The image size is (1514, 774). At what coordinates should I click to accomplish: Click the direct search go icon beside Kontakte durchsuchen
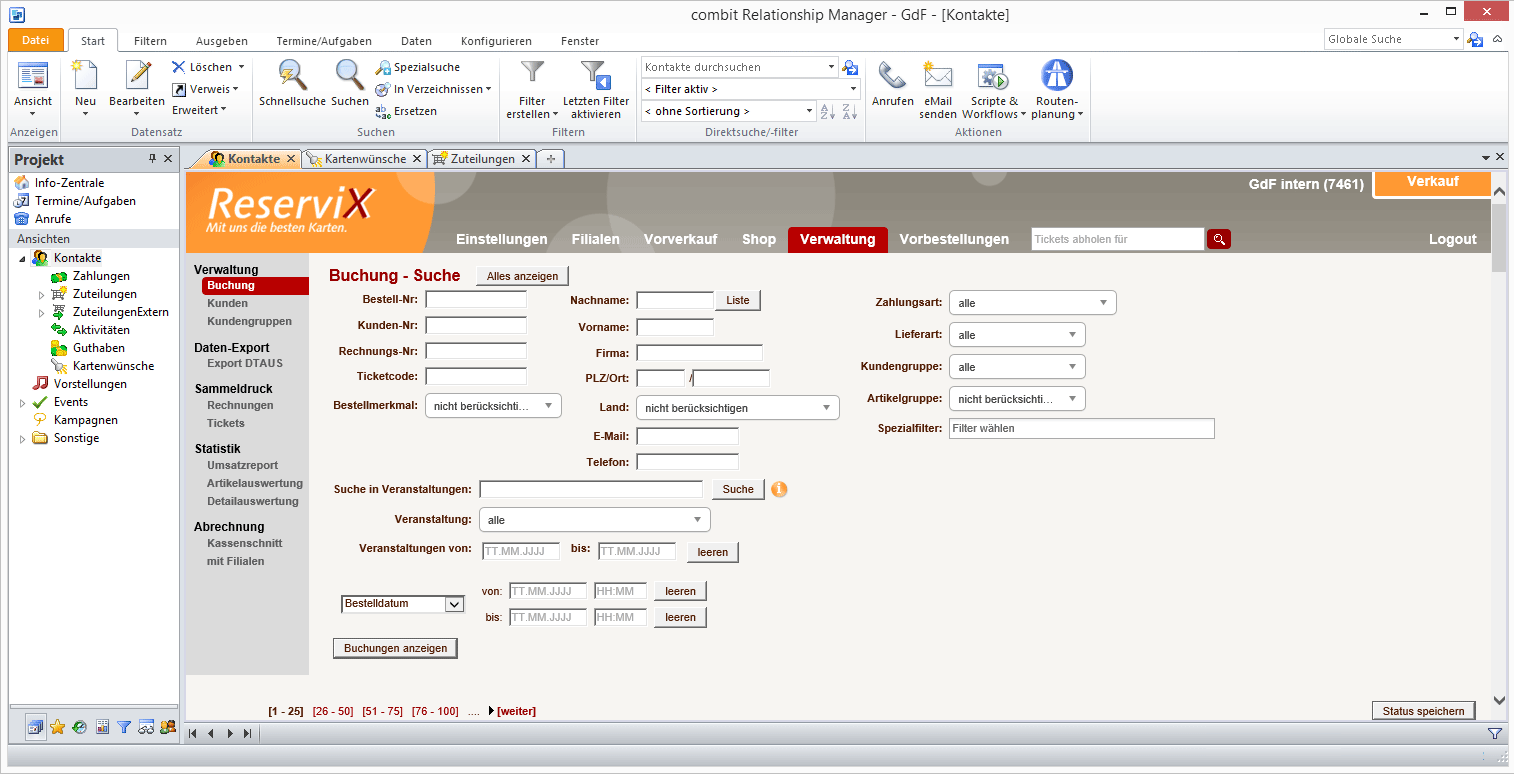(850, 67)
